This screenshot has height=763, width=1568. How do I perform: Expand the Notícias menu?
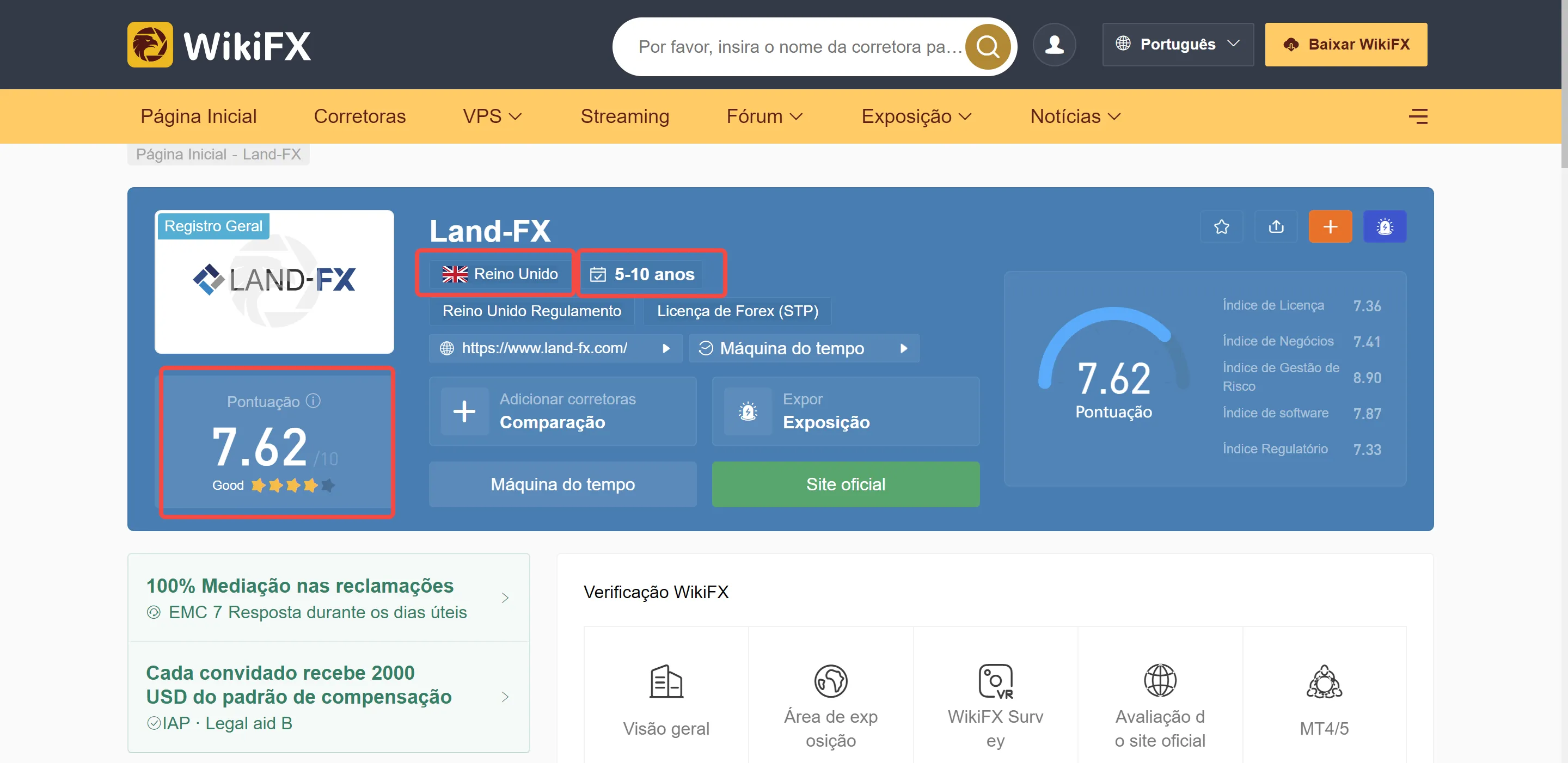pos(1075,116)
